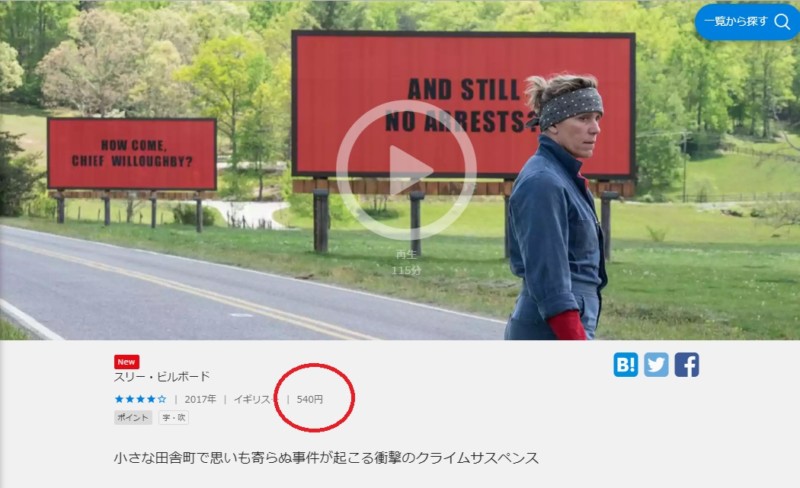Select the 字・吹 subtitle/dub tag
The height and width of the screenshot is (488, 800).
point(173,418)
